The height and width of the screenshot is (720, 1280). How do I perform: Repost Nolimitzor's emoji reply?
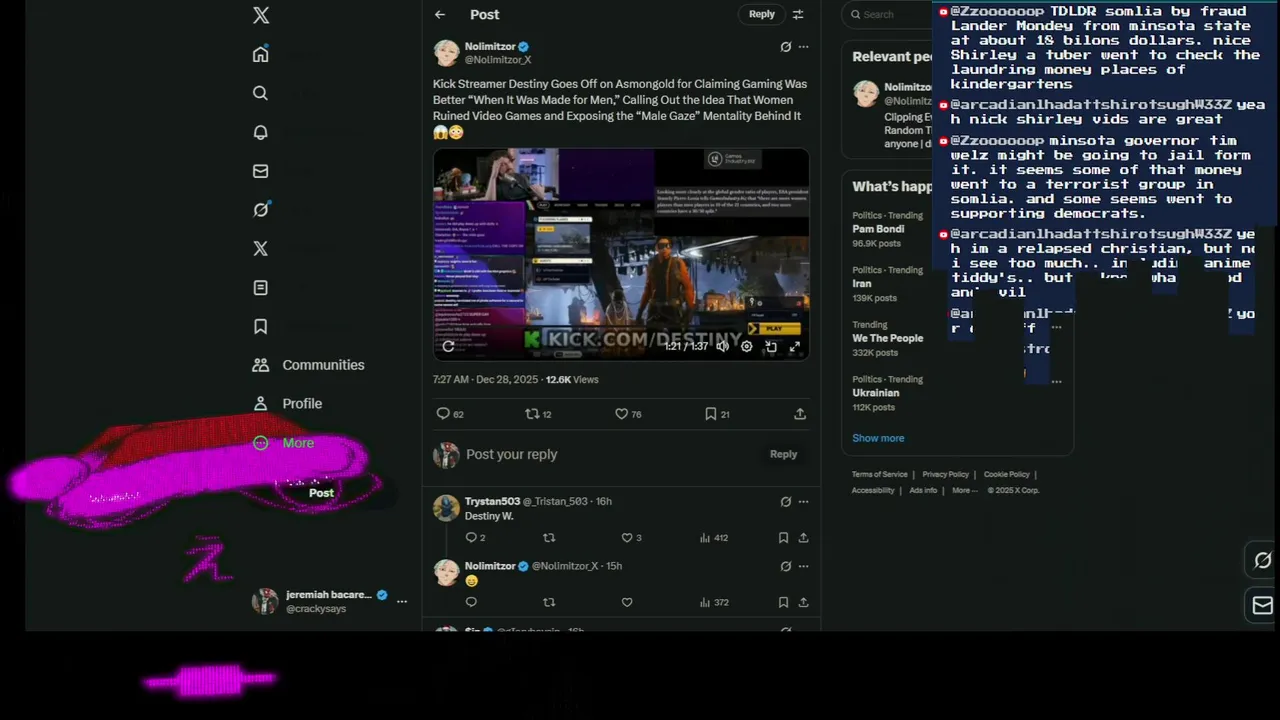point(549,602)
